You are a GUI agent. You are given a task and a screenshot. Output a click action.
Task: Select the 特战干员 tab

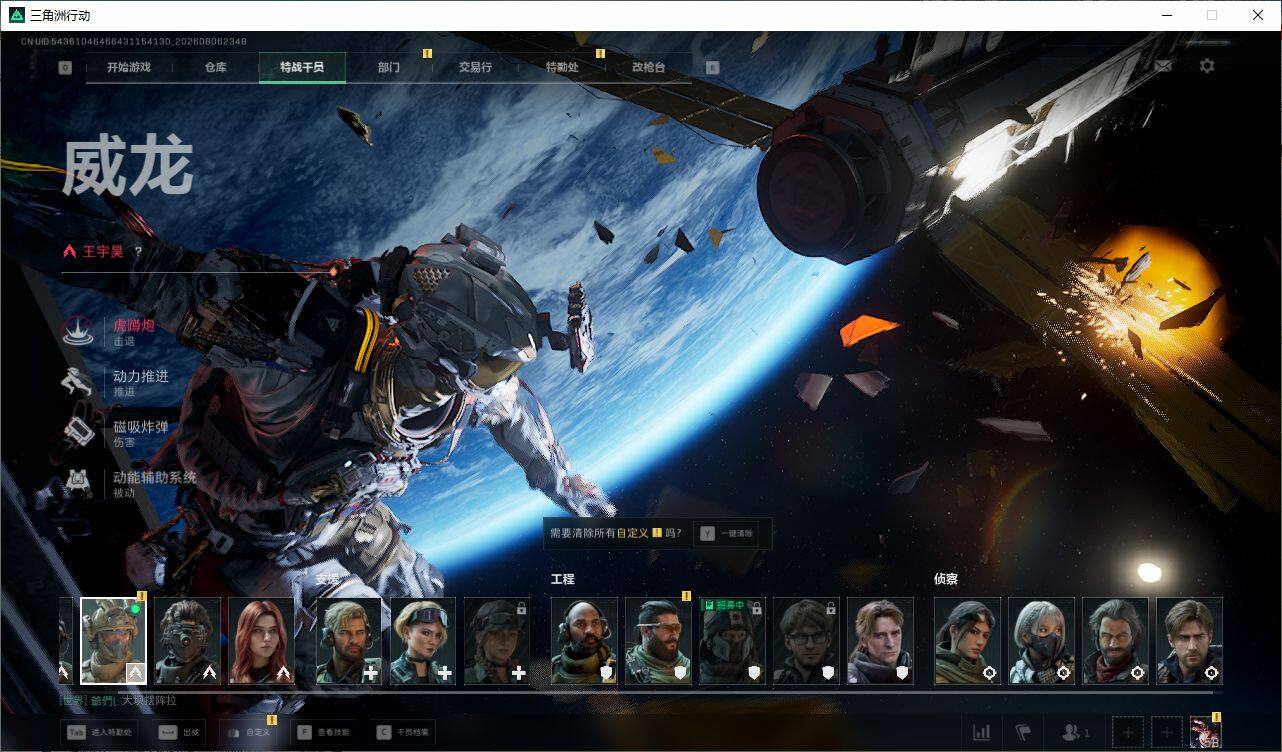click(x=302, y=67)
